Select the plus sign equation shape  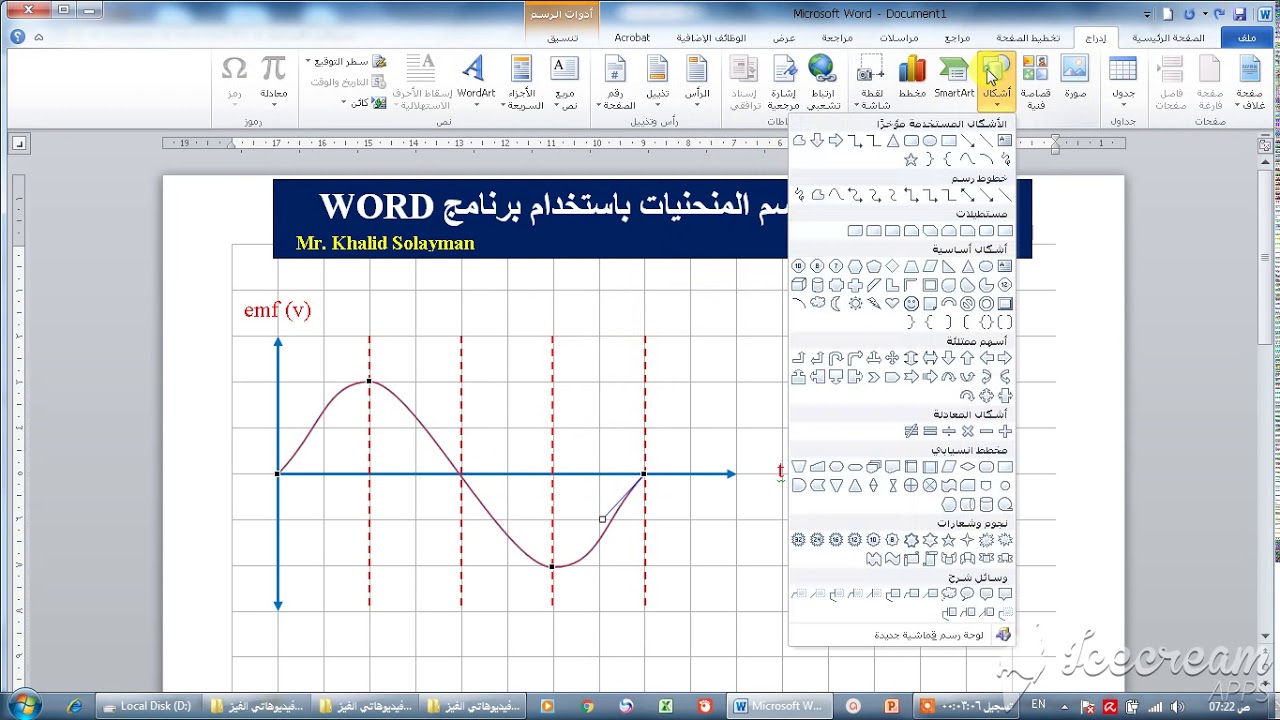1005,431
